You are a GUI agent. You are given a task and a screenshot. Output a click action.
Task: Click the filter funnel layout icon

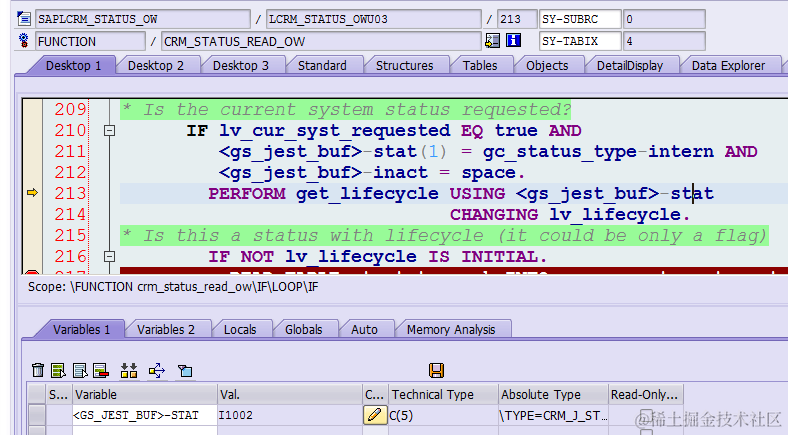coord(185,371)
